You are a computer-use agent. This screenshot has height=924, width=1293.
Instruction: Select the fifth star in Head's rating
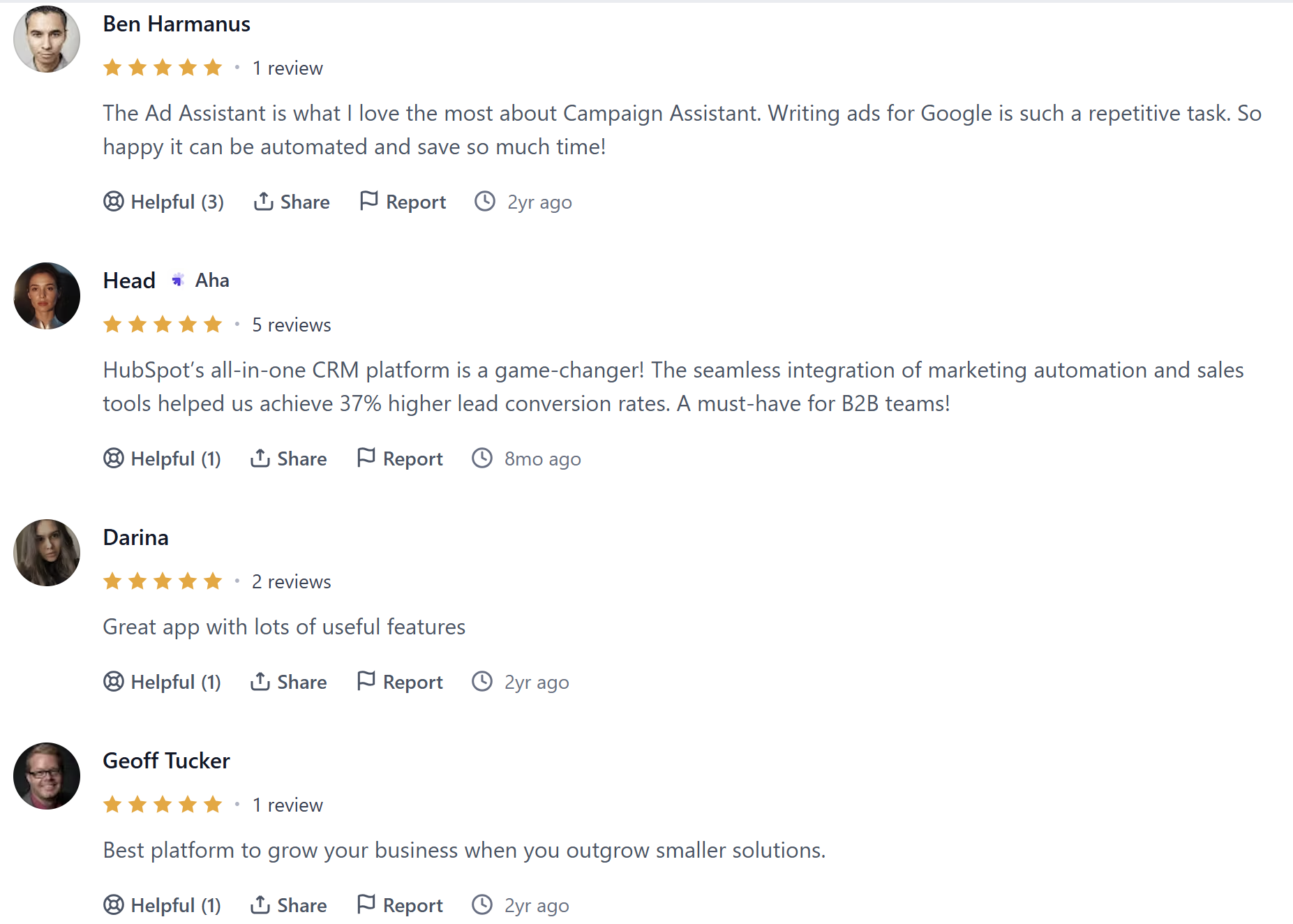click(213, 324)
